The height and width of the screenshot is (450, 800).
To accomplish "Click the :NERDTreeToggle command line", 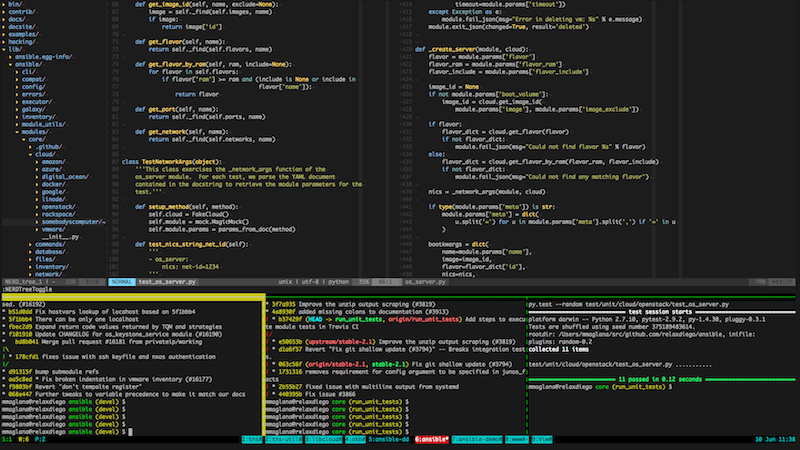I will click(x=27, y=289).
